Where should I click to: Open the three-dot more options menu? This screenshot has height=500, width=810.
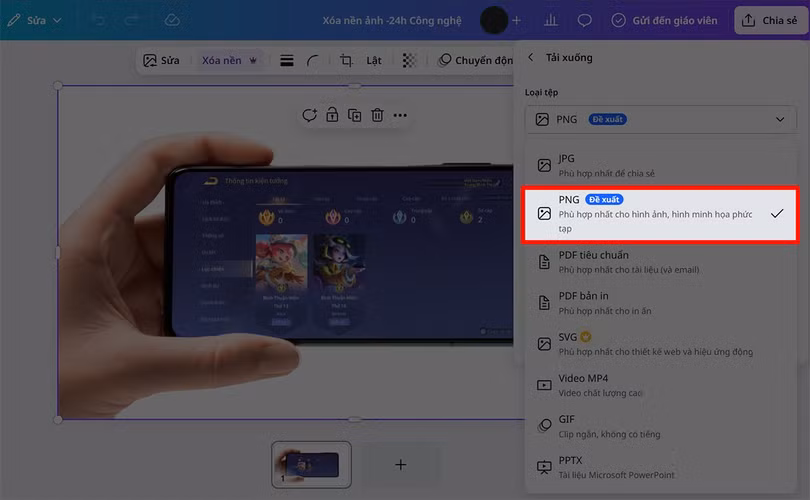point(400,115)
